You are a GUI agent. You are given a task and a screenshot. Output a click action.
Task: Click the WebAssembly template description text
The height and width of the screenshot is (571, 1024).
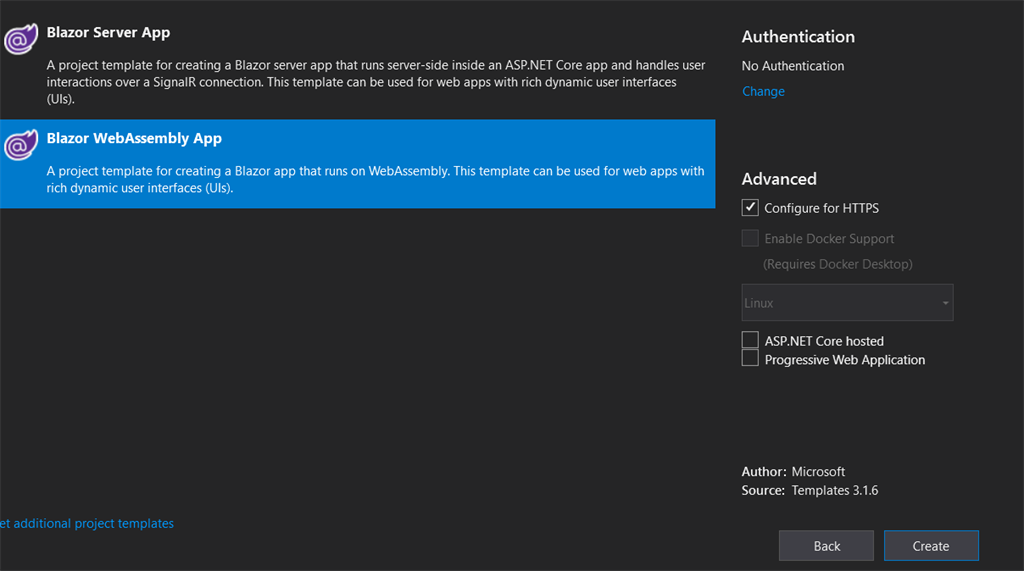point(375,180)
